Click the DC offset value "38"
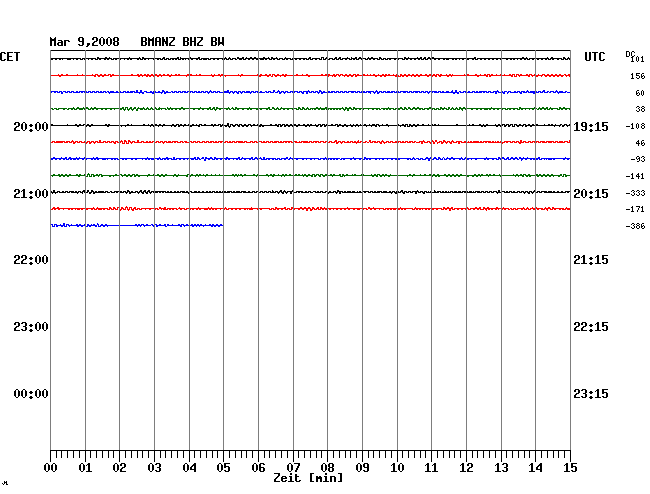This screenshot has height=494, width=650. pyautogui.click(x=640, y=109)
